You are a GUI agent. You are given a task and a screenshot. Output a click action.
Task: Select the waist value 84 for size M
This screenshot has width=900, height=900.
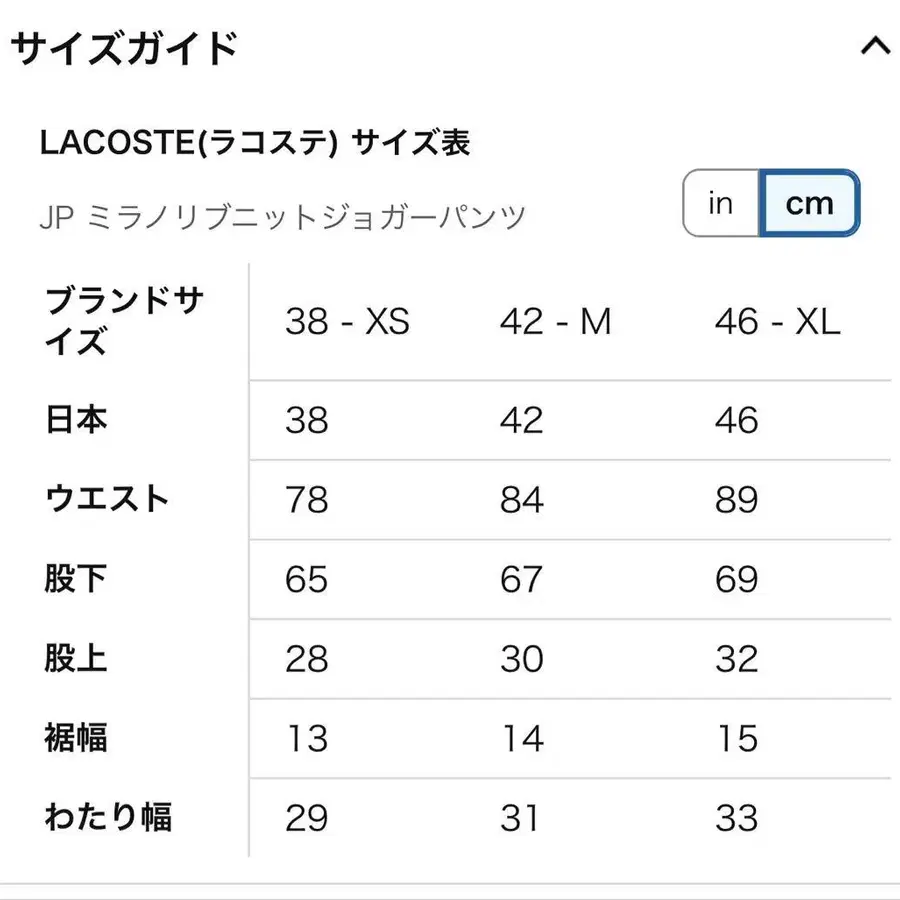523,500
